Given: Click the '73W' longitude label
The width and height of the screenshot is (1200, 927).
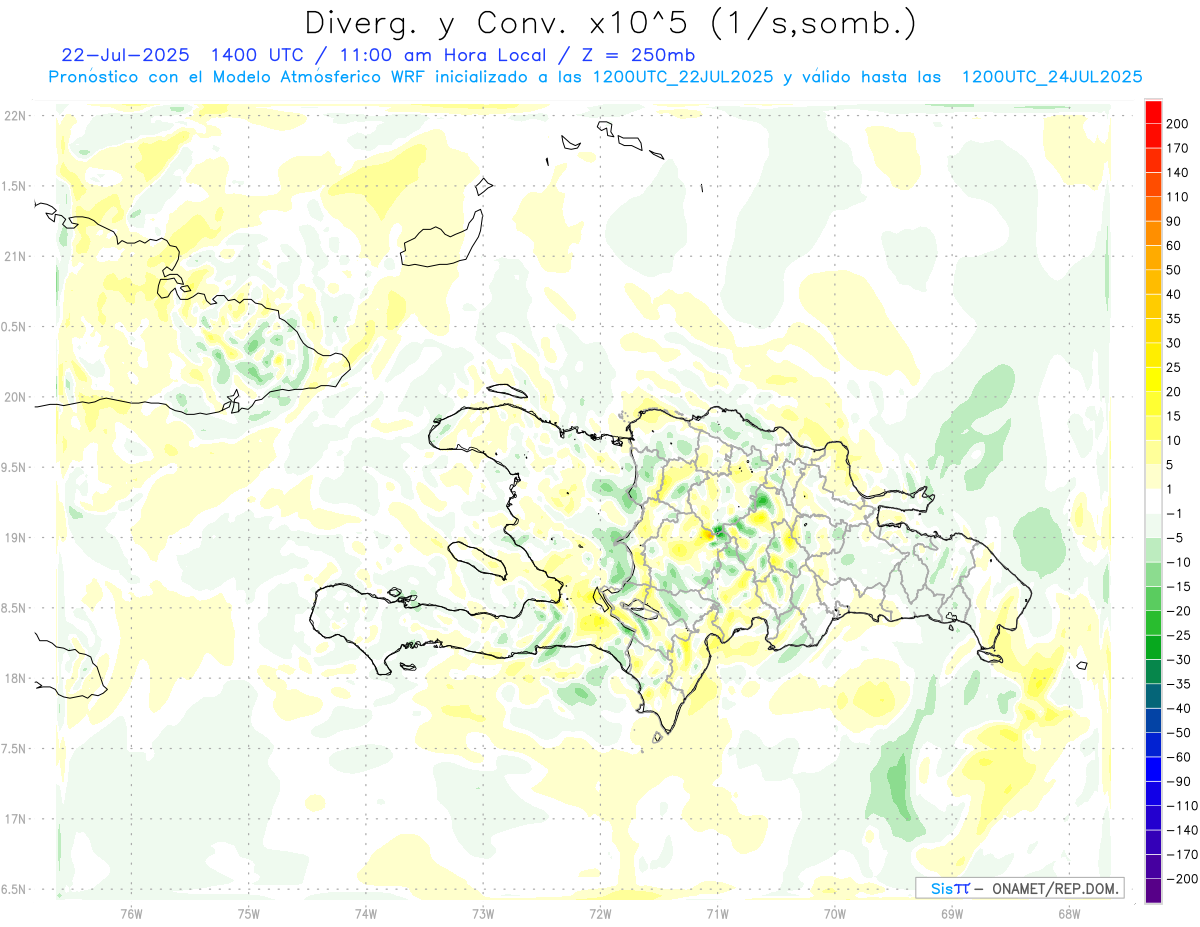Looking at the screenshot, I should coord(483,913).
